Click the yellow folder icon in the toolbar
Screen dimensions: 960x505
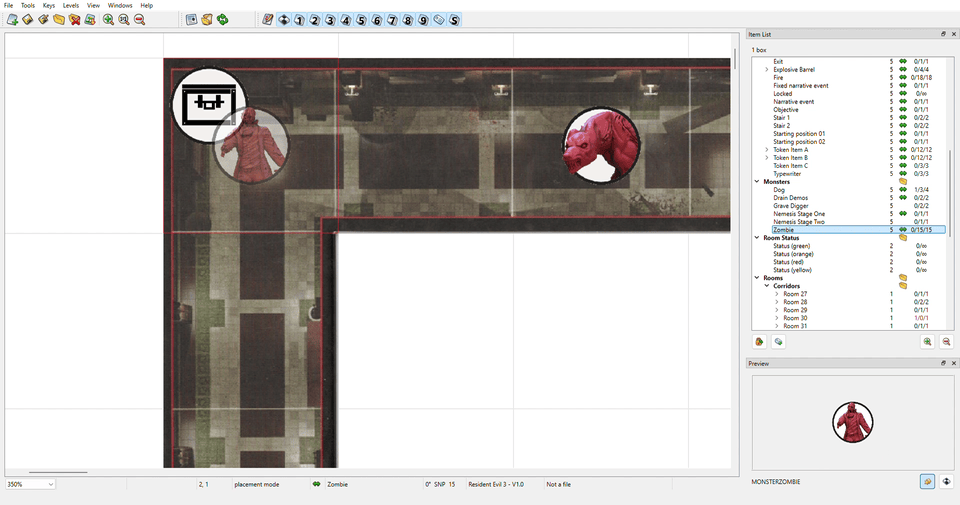(x=59, y=20)
